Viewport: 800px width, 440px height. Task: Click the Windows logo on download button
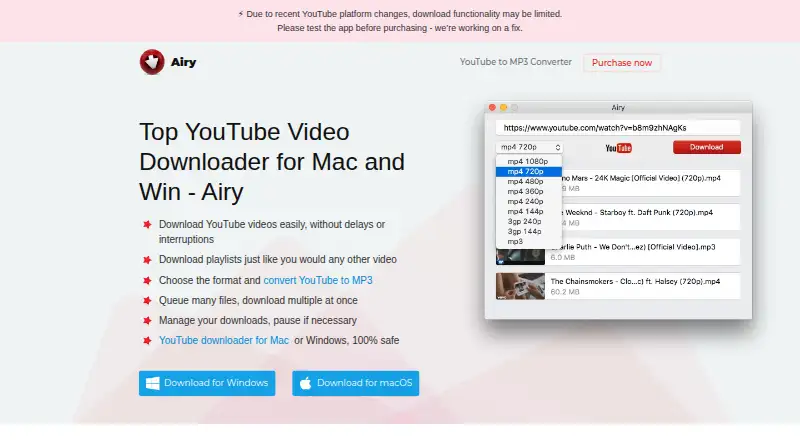click(x=153, y=383)
